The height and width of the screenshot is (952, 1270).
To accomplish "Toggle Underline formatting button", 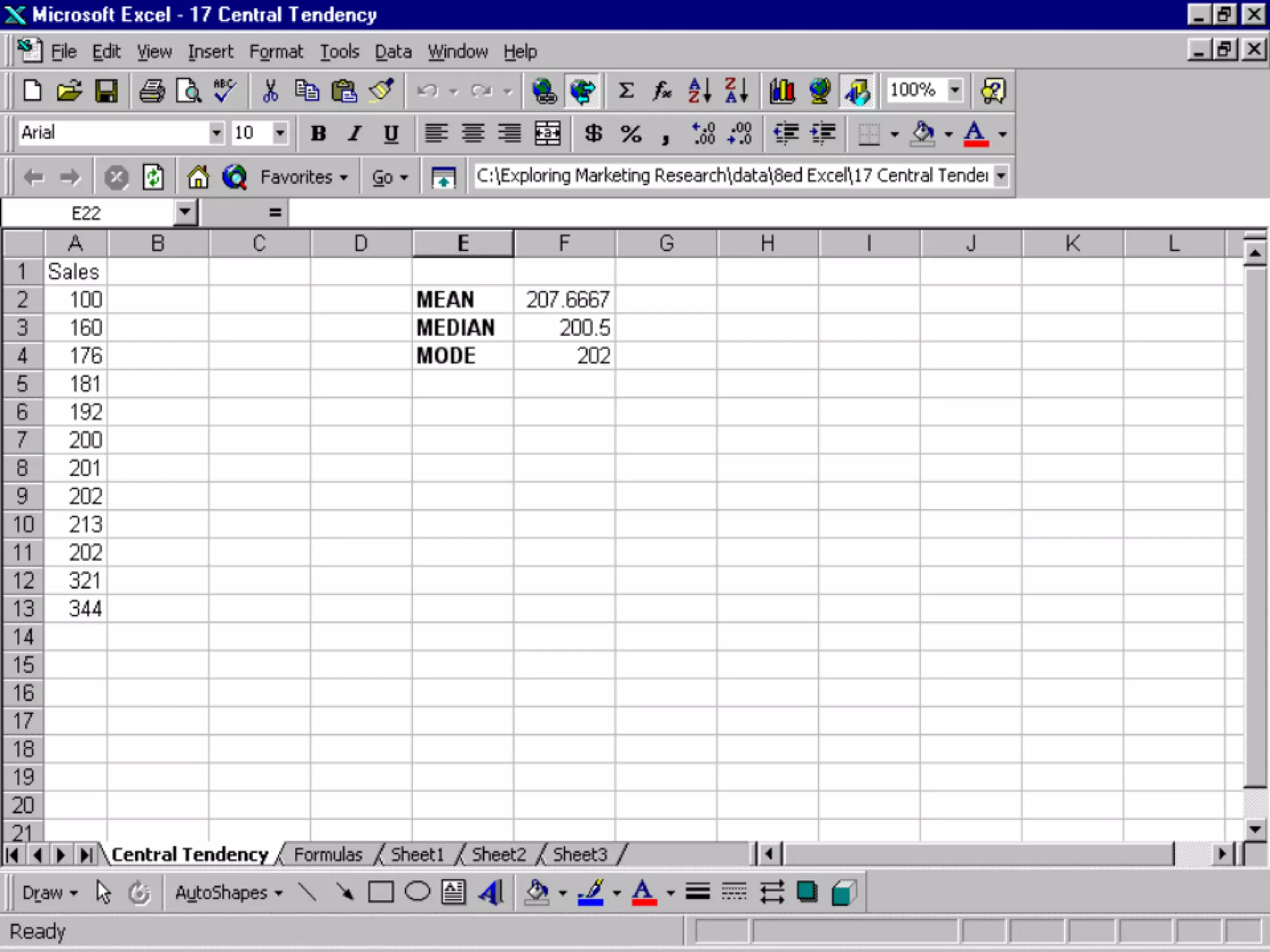I will tap(391, 133).
